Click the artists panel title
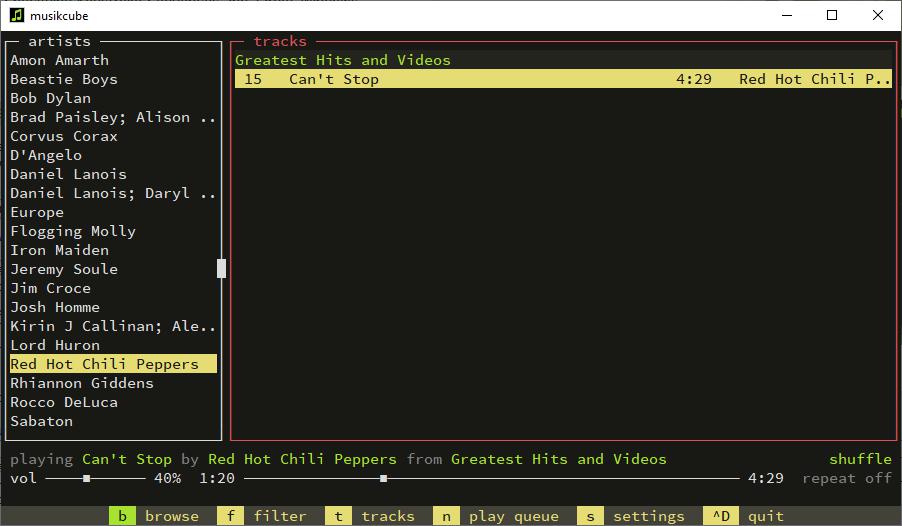 pyautogui.click(x=59, y=41)
